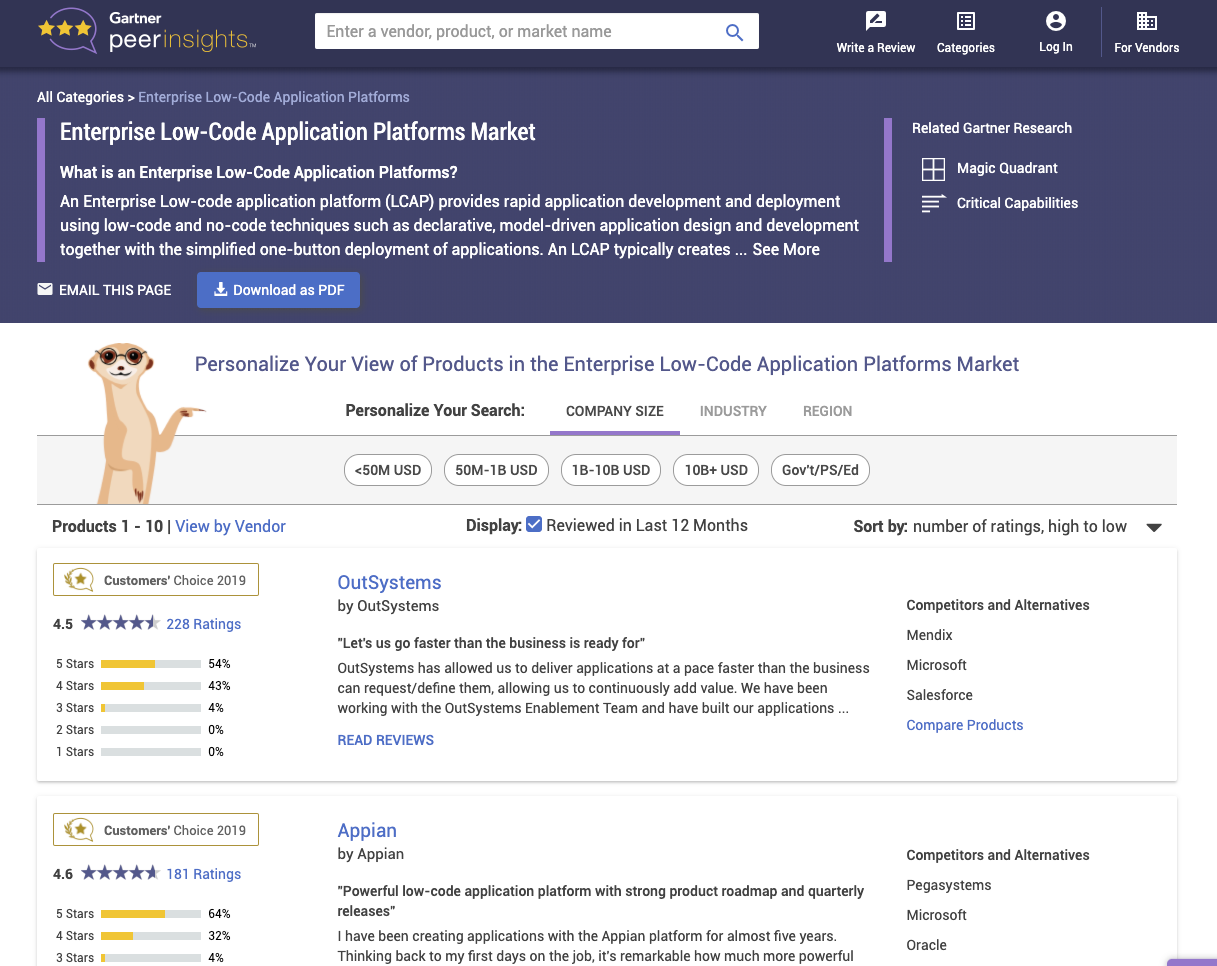
Task: Click Compare Products under OutSystems
Action: pyautogui.click(x=965, y=725)
